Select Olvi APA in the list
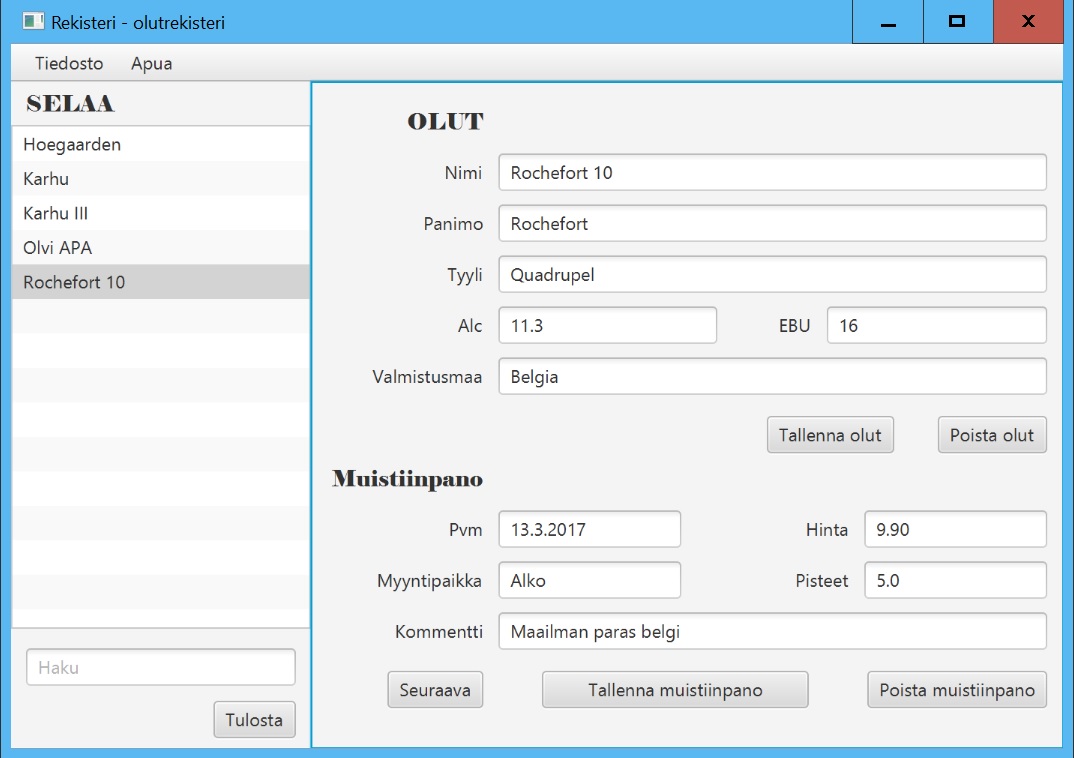 (161, 247)
